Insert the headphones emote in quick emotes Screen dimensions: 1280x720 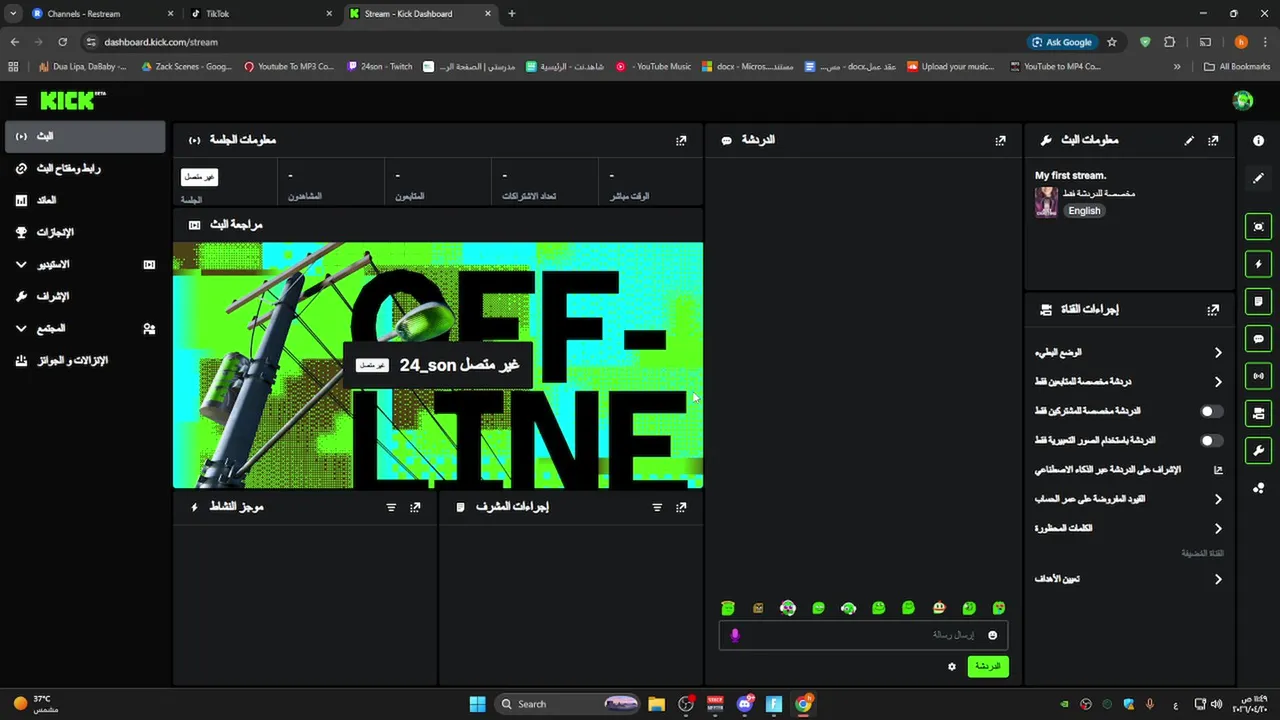point(848,608)
